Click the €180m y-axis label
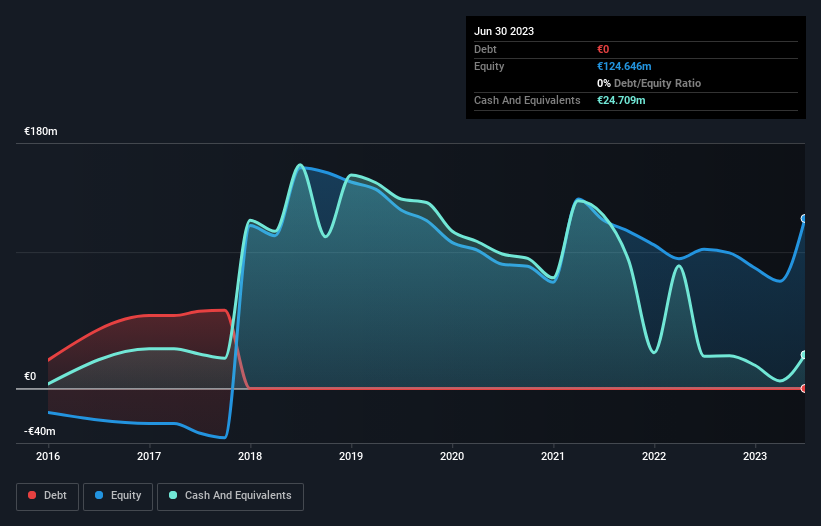This screenshot has width=821, height=526. (41, 131)
